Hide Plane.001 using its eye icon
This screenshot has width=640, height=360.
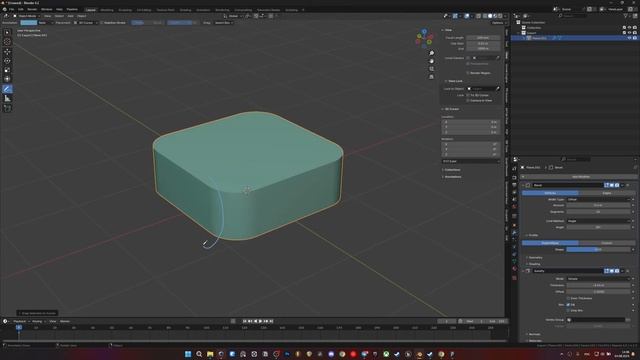click(629, 38)
